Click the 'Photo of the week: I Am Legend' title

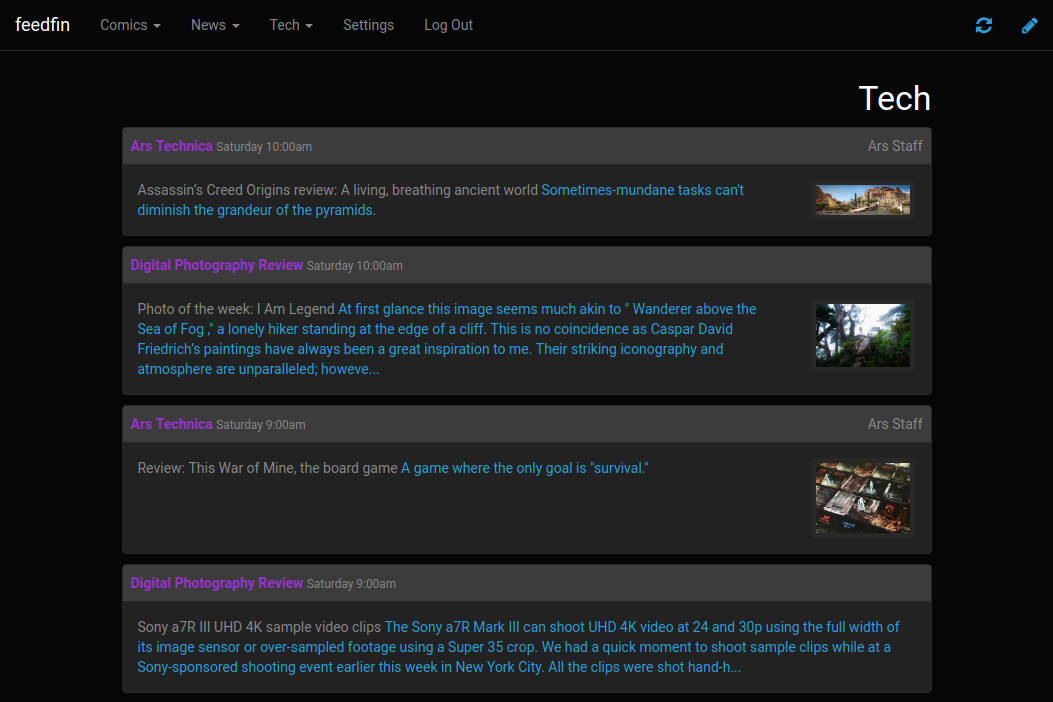[236, 309]
